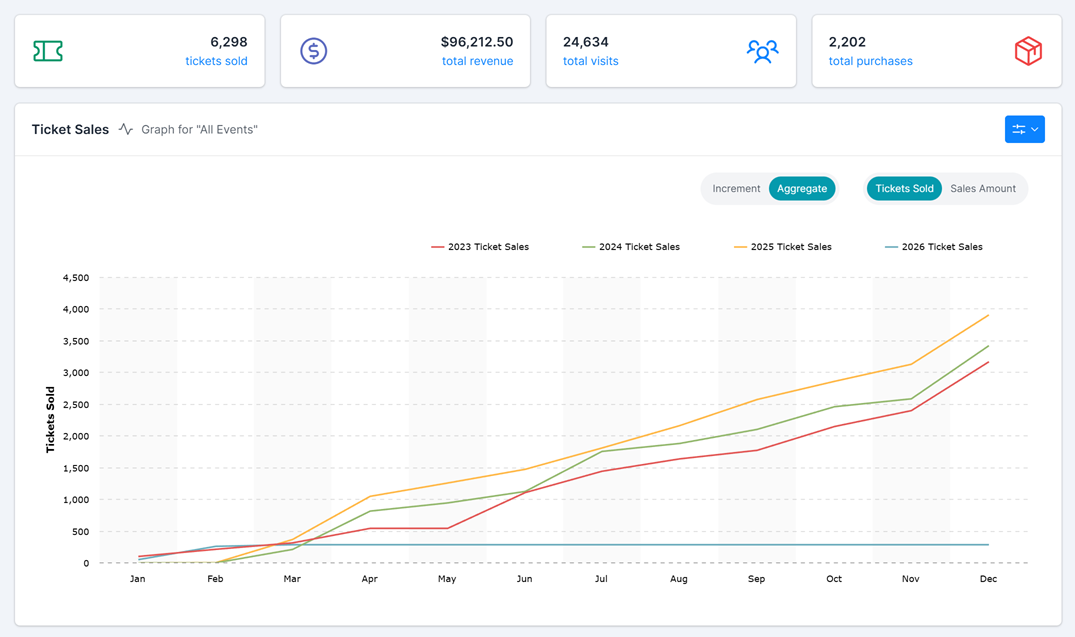Screen dimensions: 1075x637
Task: Click the group of people icon on total visits card
Action: point(763,50)
